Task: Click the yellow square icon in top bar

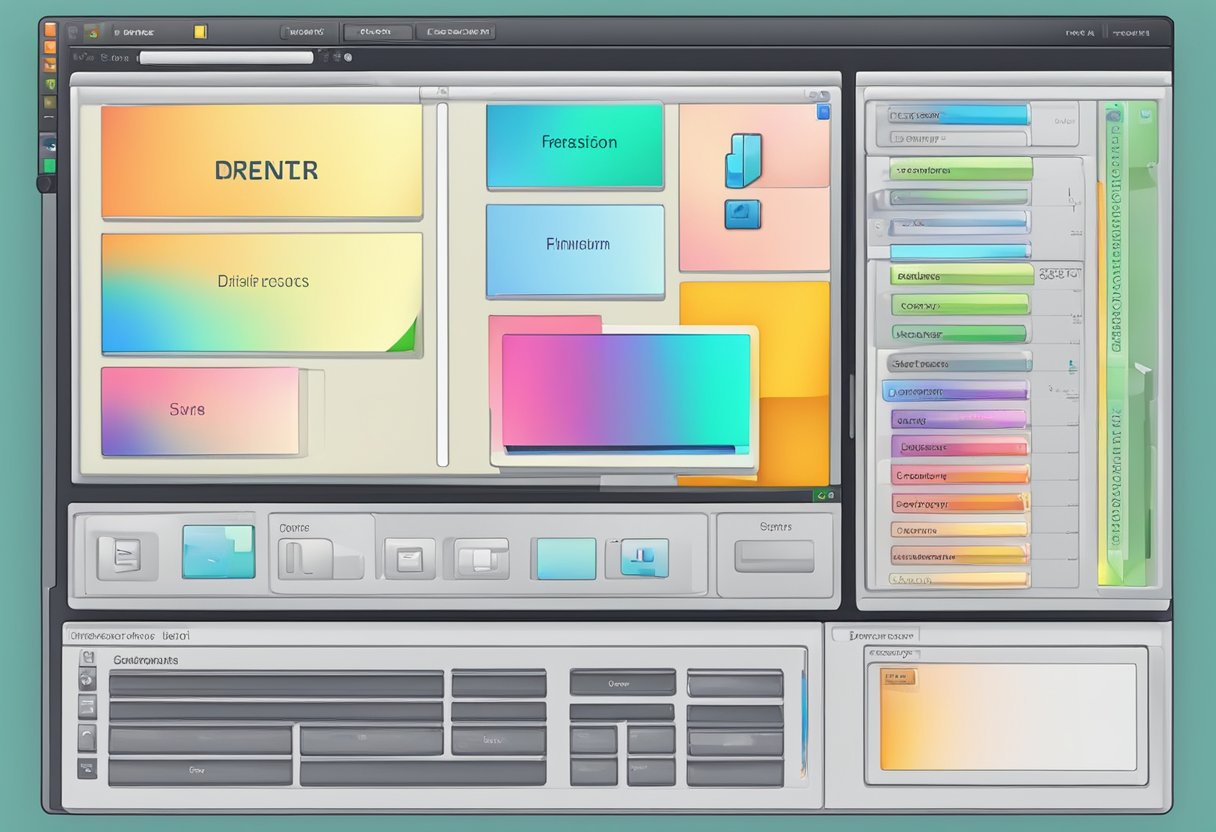Action: (x=200, y=32)
